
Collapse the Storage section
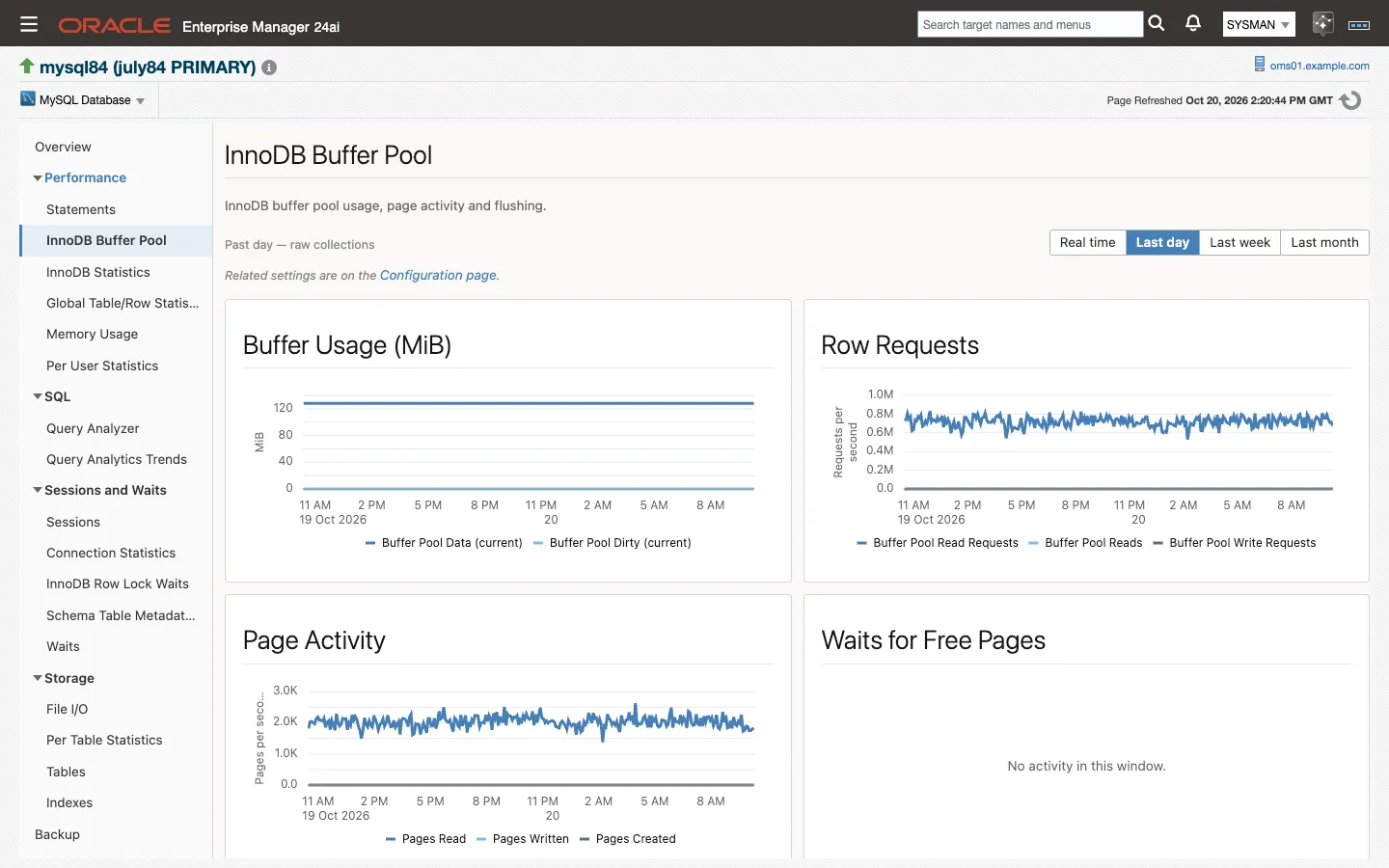click(38, 678)
